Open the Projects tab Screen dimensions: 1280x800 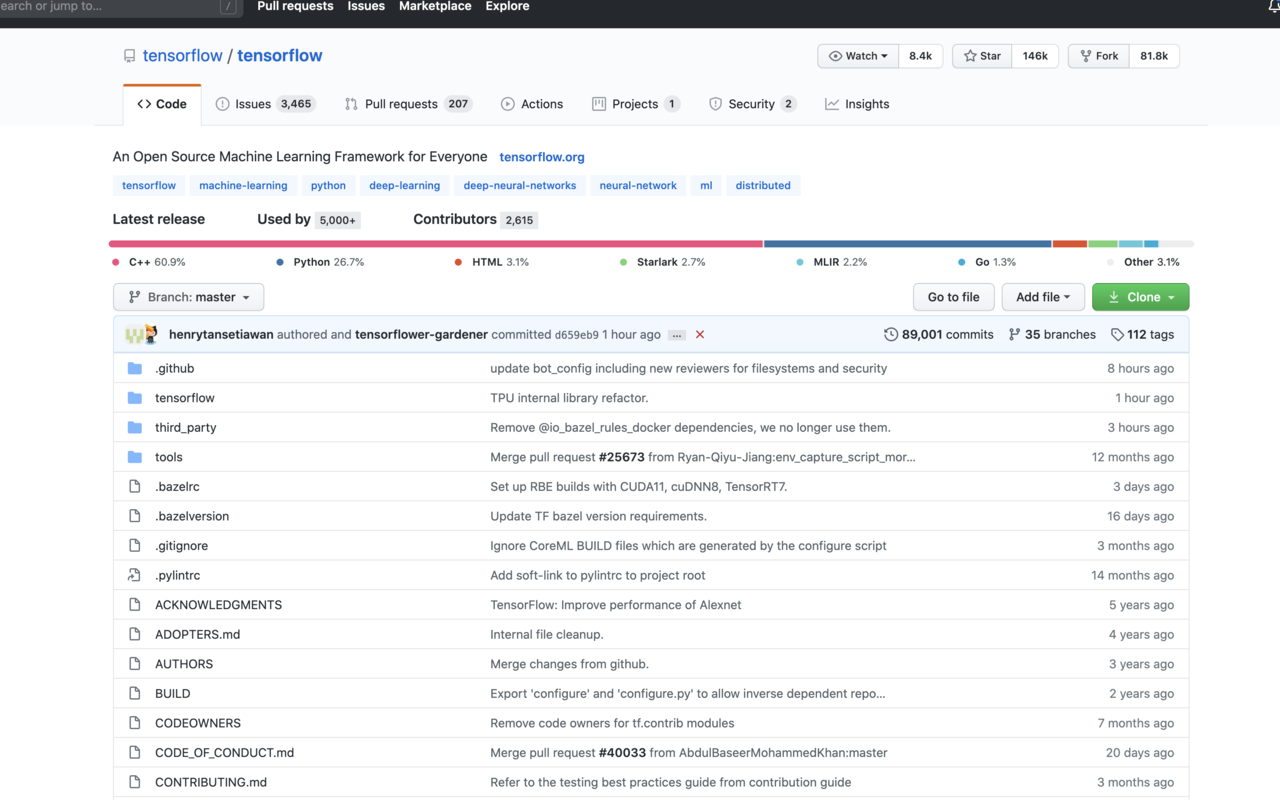click(x=636, y=104)
